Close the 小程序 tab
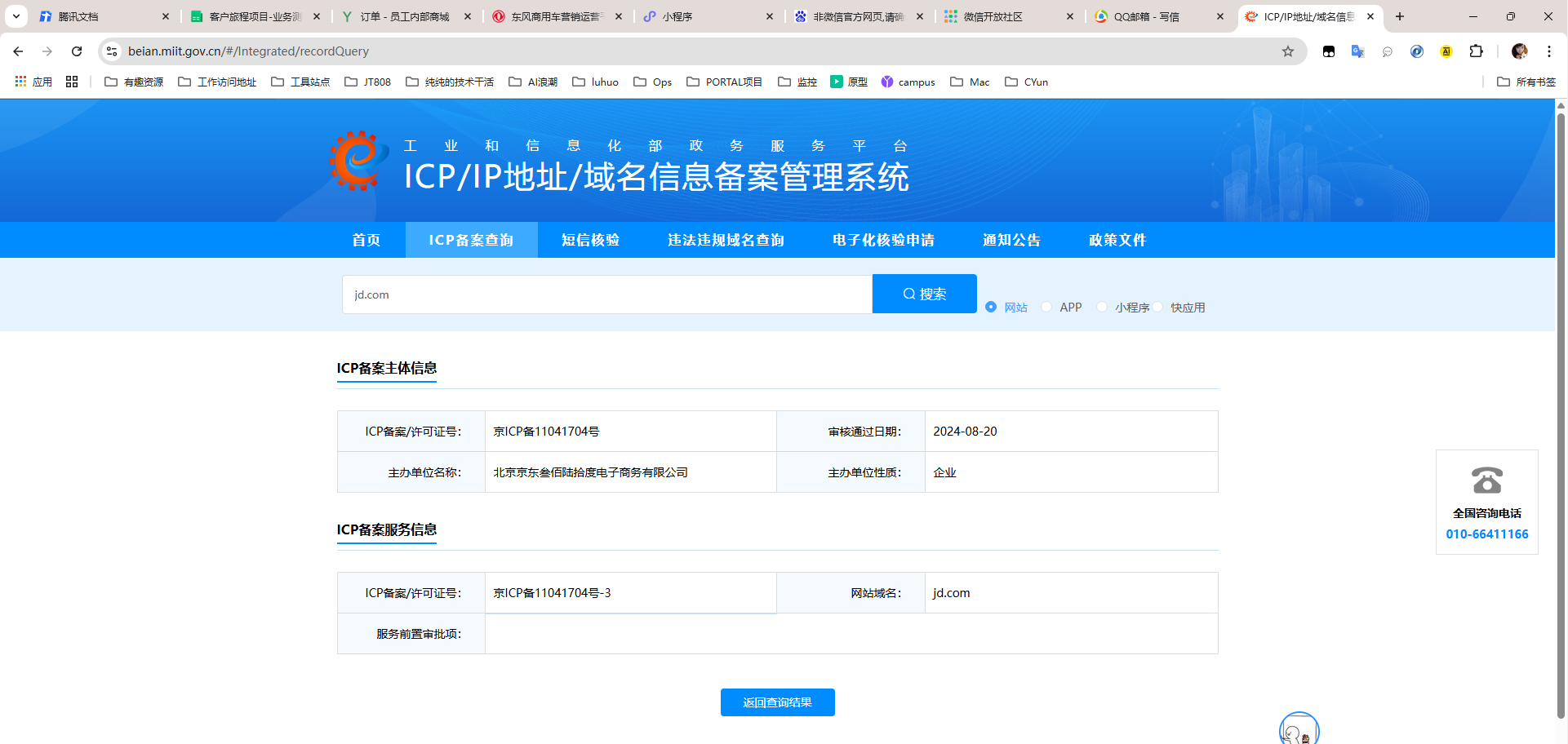 770,16
